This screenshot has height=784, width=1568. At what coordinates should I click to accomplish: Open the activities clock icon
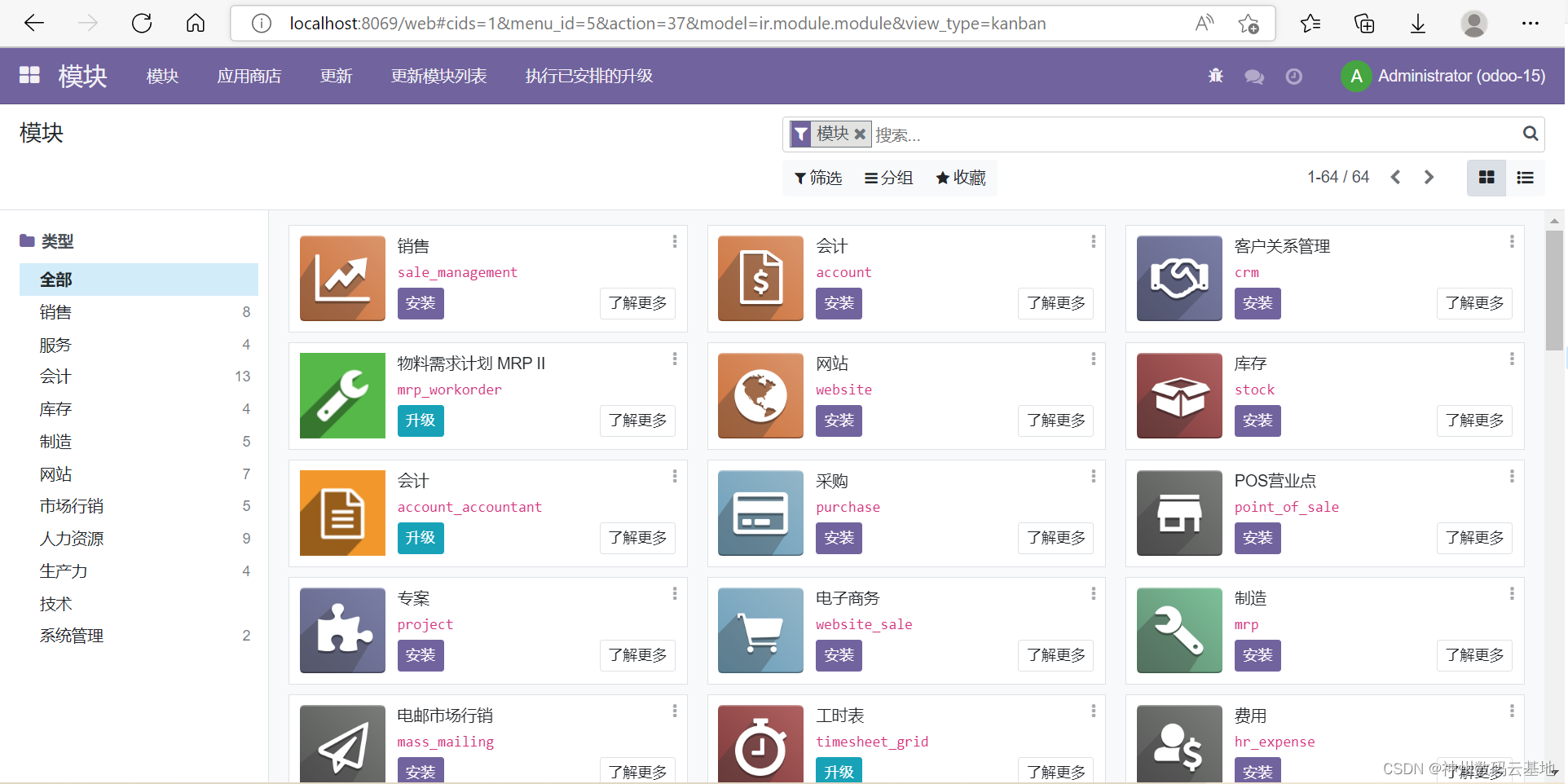coord(1293,77)
